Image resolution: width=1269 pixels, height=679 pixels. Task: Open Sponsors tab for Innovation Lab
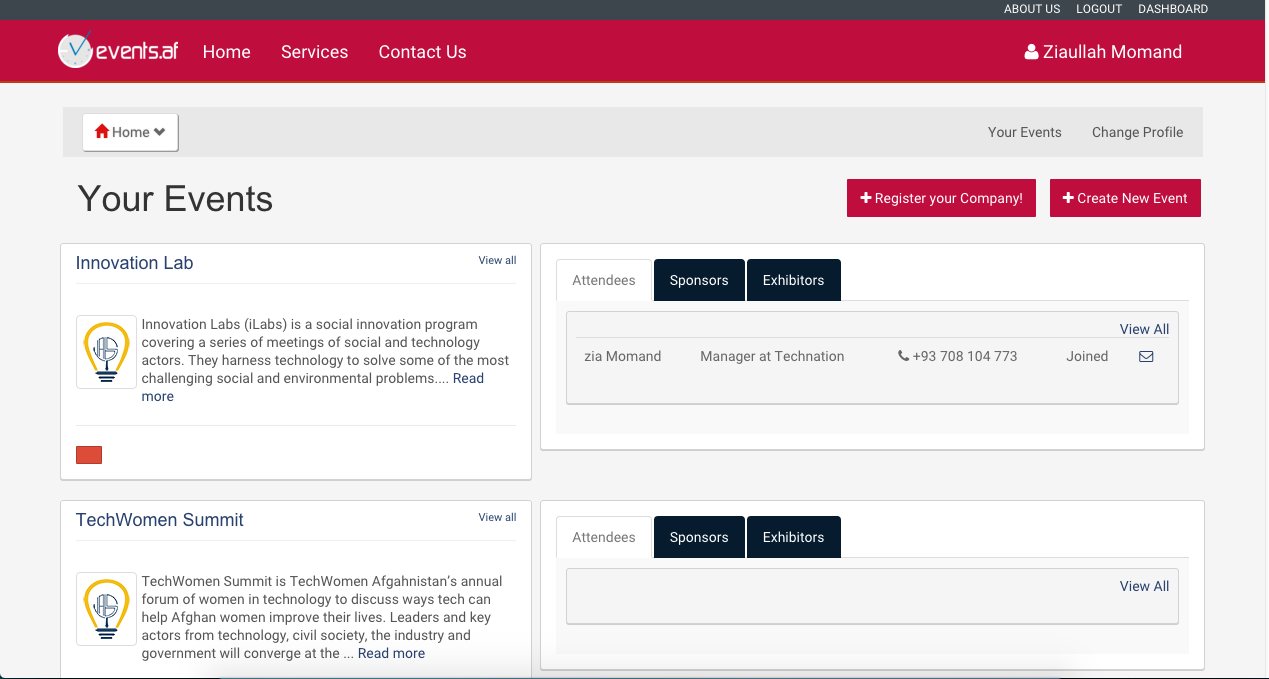tap(699, 280)
